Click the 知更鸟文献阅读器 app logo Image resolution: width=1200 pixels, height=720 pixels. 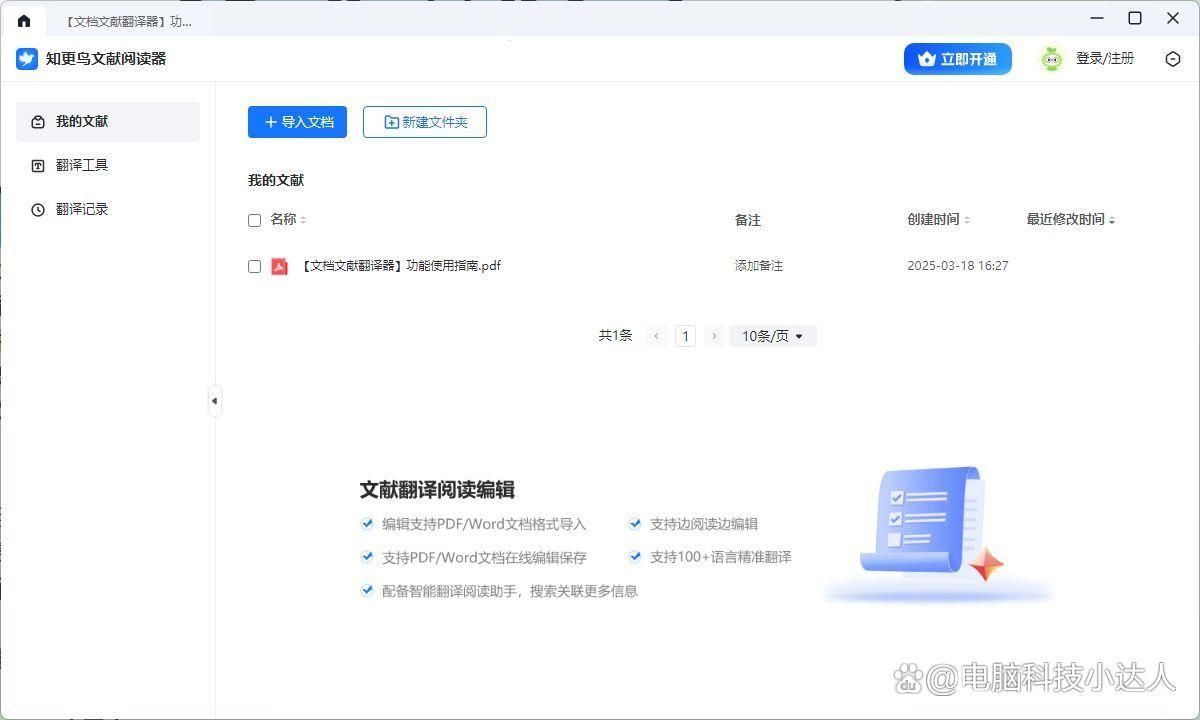(27, 59)
